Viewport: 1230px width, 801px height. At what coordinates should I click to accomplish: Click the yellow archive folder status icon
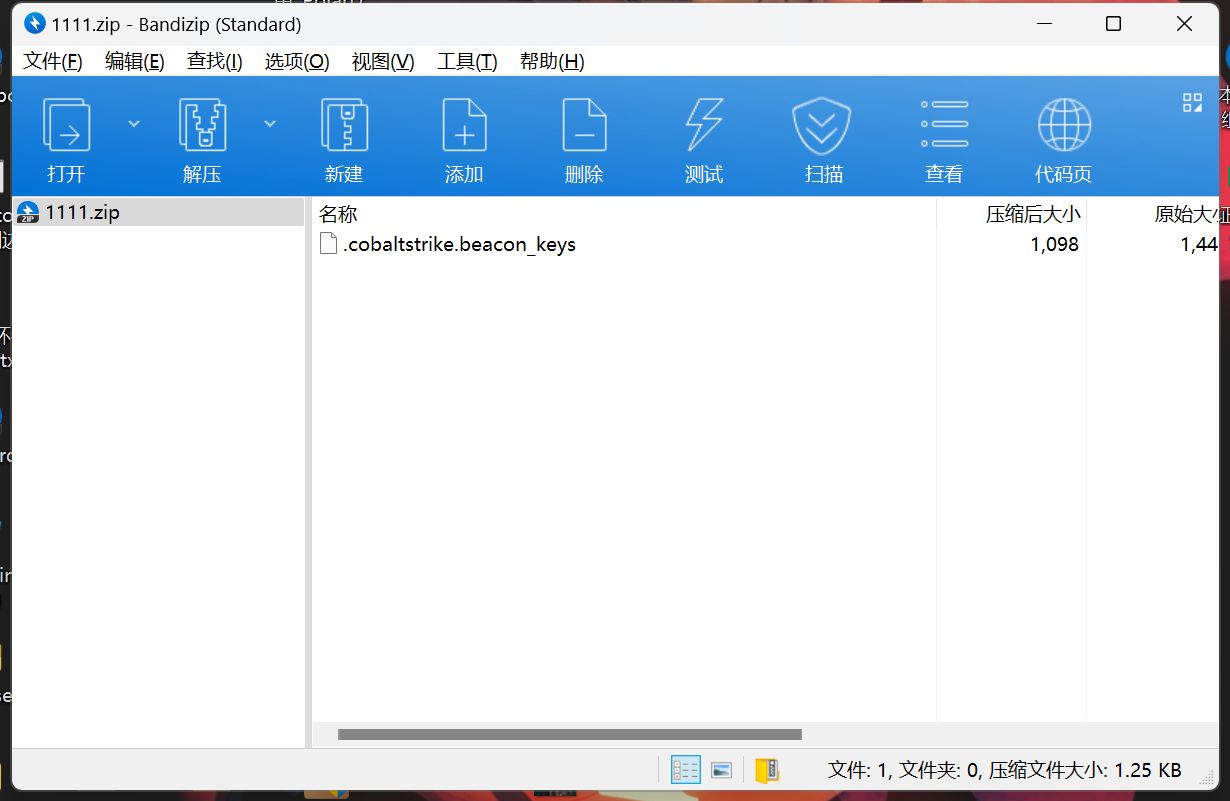tap(767, 770)
